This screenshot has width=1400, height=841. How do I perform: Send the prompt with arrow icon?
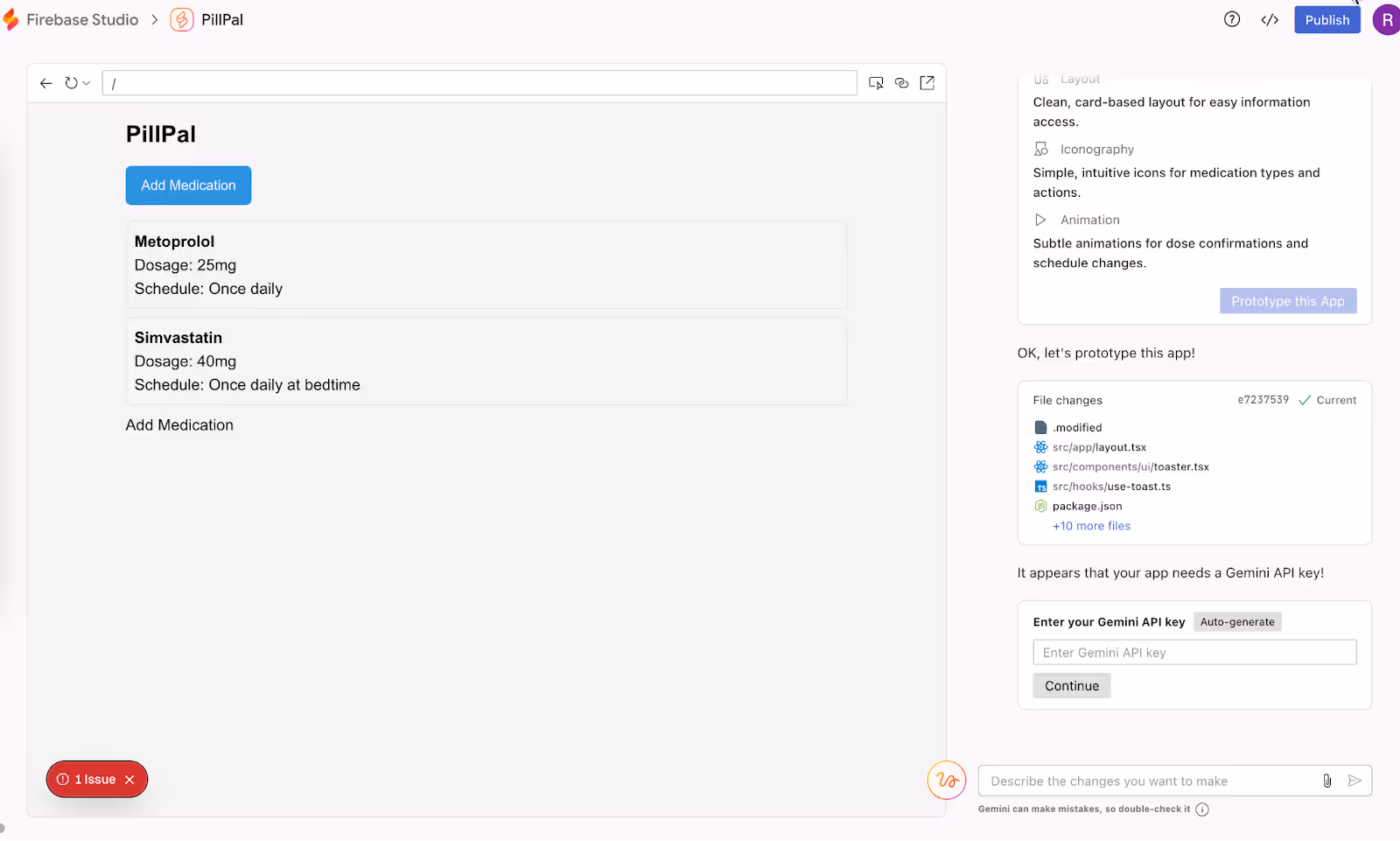[x=1354, y=781]
